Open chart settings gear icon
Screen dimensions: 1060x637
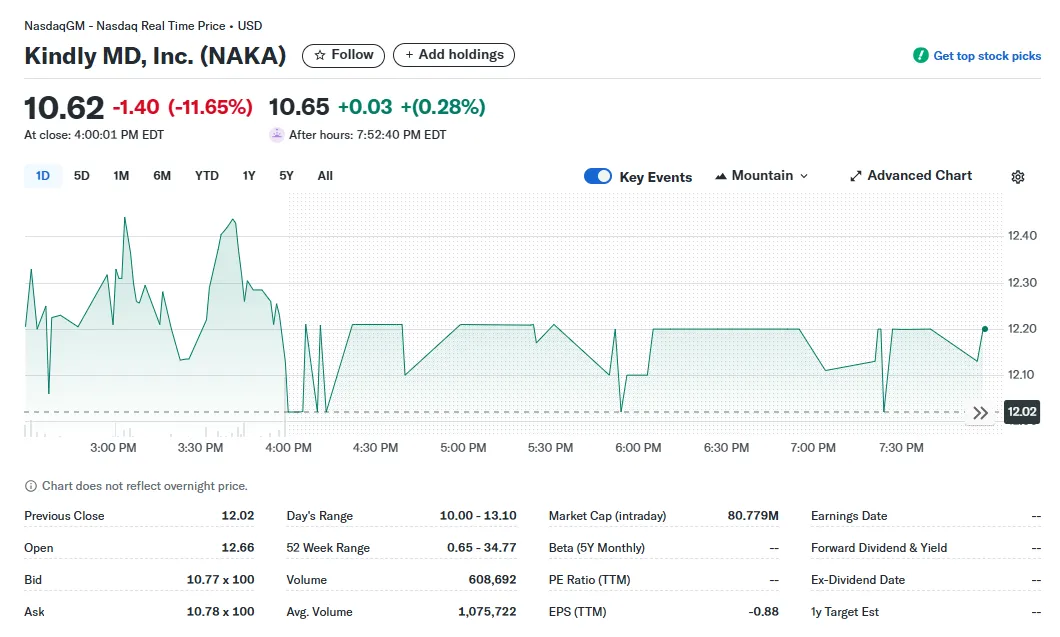click(1017, 177)
